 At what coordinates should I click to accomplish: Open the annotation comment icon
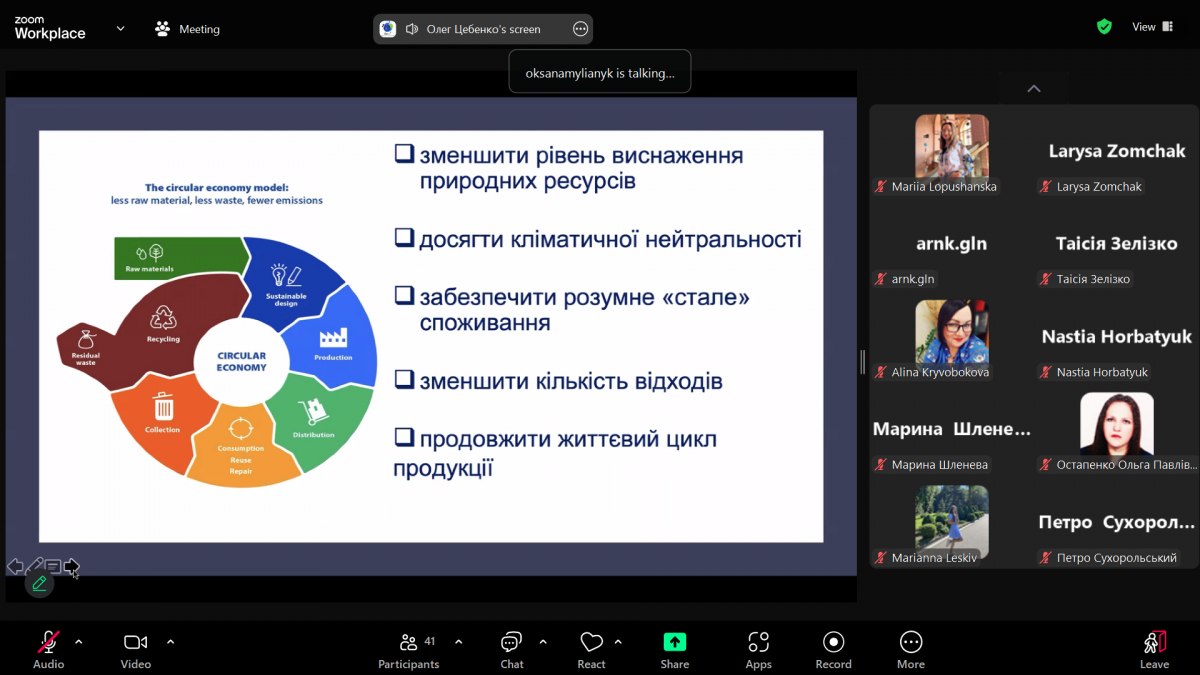tap(53, 567)
